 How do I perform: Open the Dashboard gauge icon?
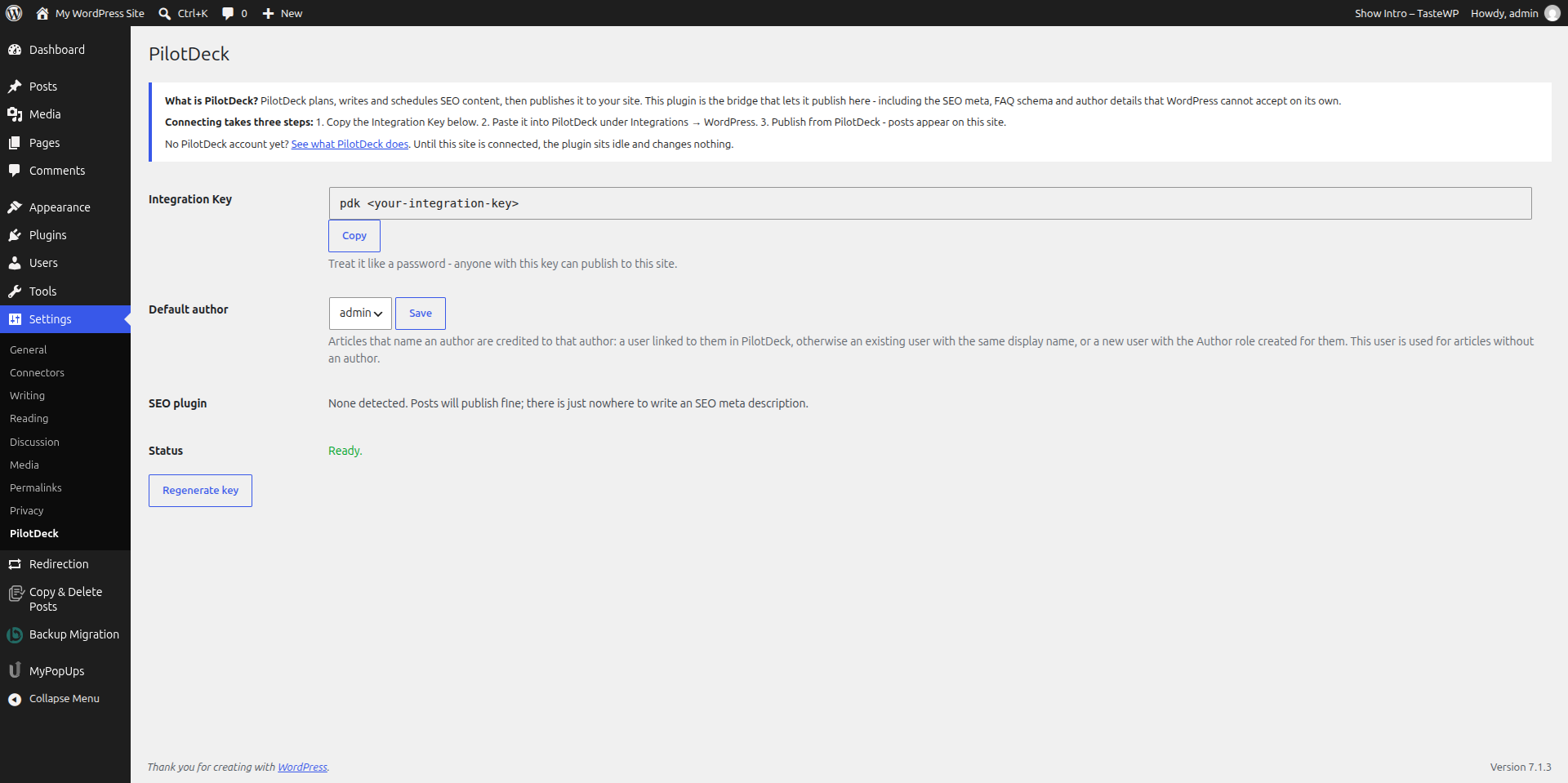pyautogui.click(x=15, y=50)
